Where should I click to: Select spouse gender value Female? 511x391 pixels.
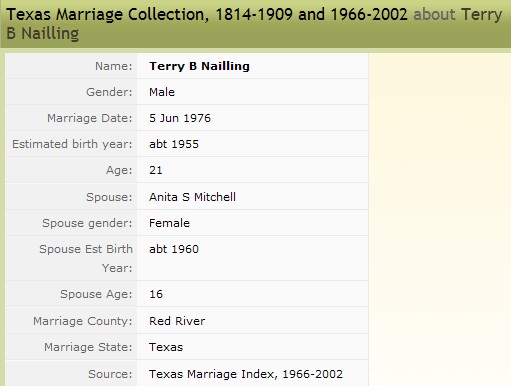169,223
